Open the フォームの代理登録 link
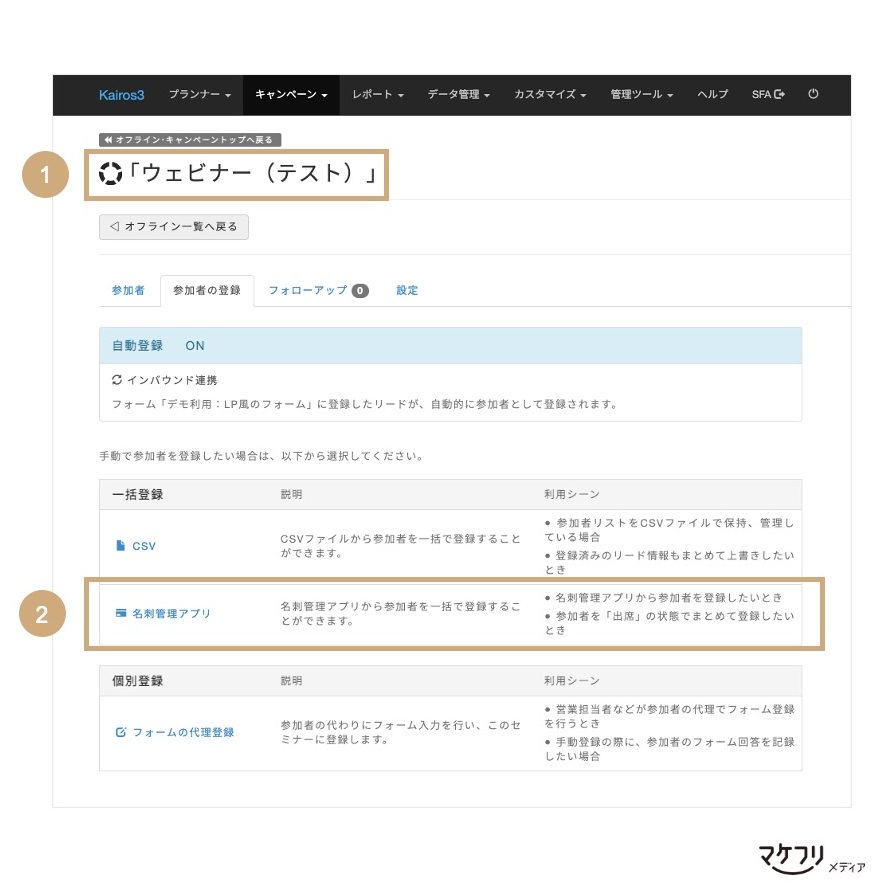Image resolution: width=873 pixels, height=885 pixels. (183, 732)
